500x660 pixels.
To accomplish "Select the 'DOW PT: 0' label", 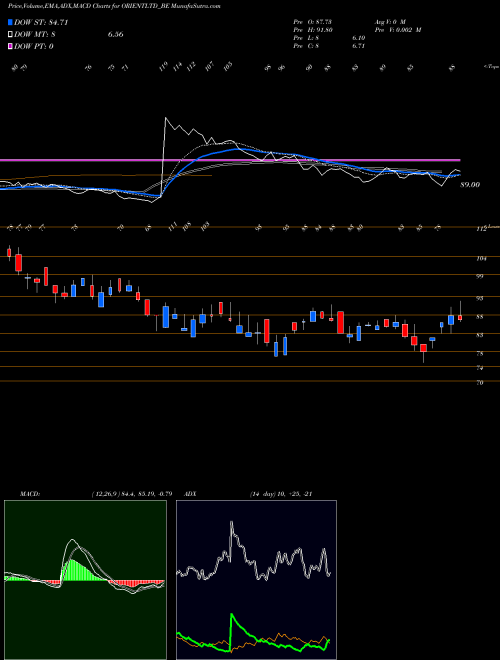I will tap(34, 46).
